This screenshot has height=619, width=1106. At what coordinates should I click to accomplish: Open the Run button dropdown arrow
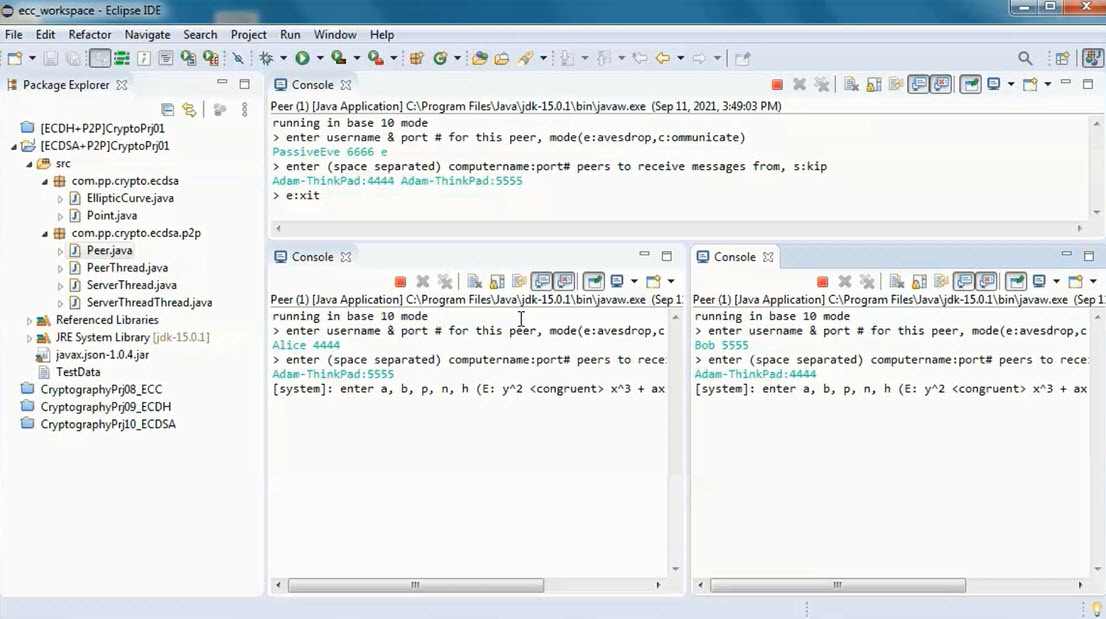[318, 58]
